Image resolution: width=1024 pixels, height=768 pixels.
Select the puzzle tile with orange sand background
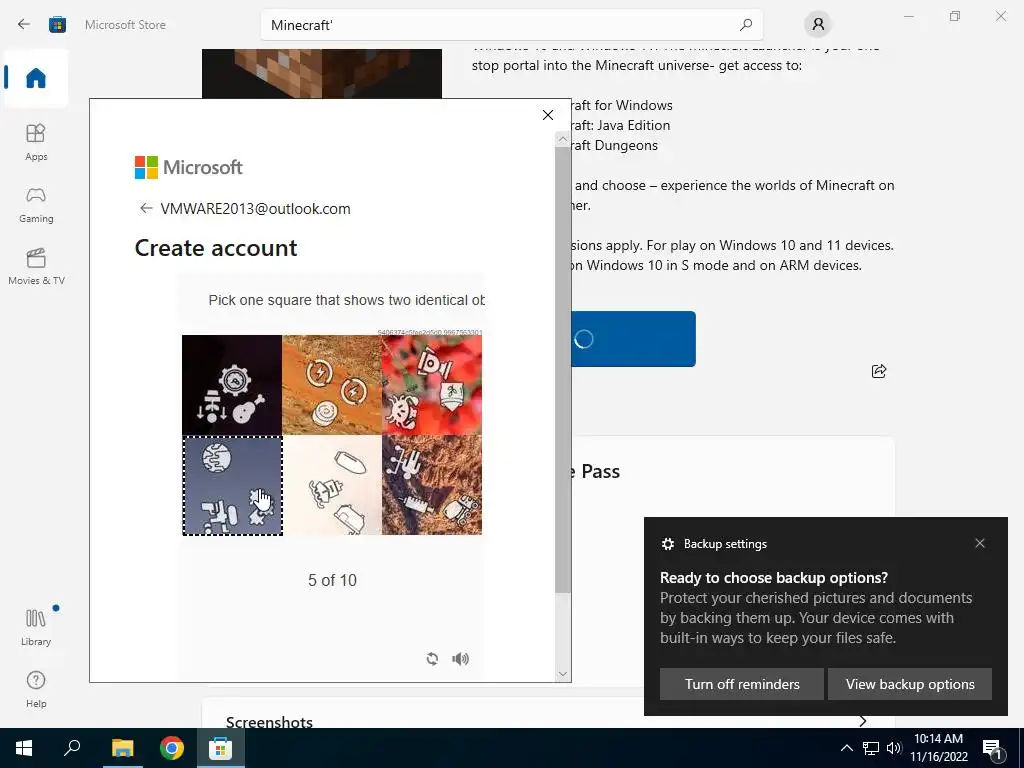click(x=332, y=385)
